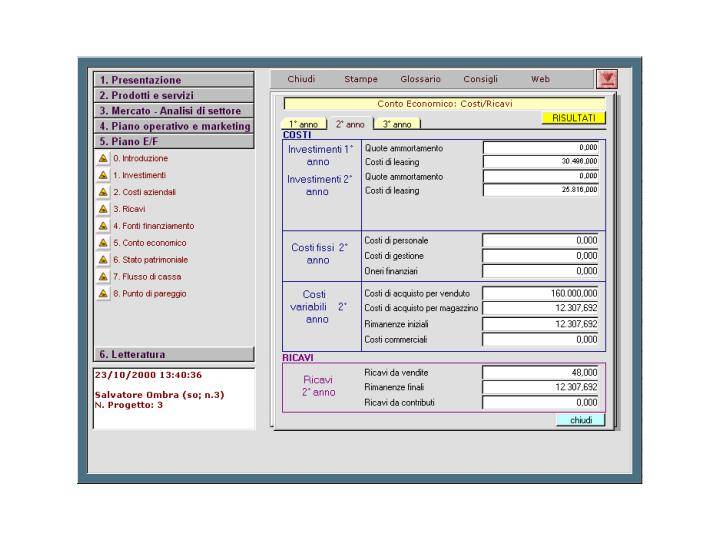Open the Consigli menu
720x540 pixels.
point(480,79)
